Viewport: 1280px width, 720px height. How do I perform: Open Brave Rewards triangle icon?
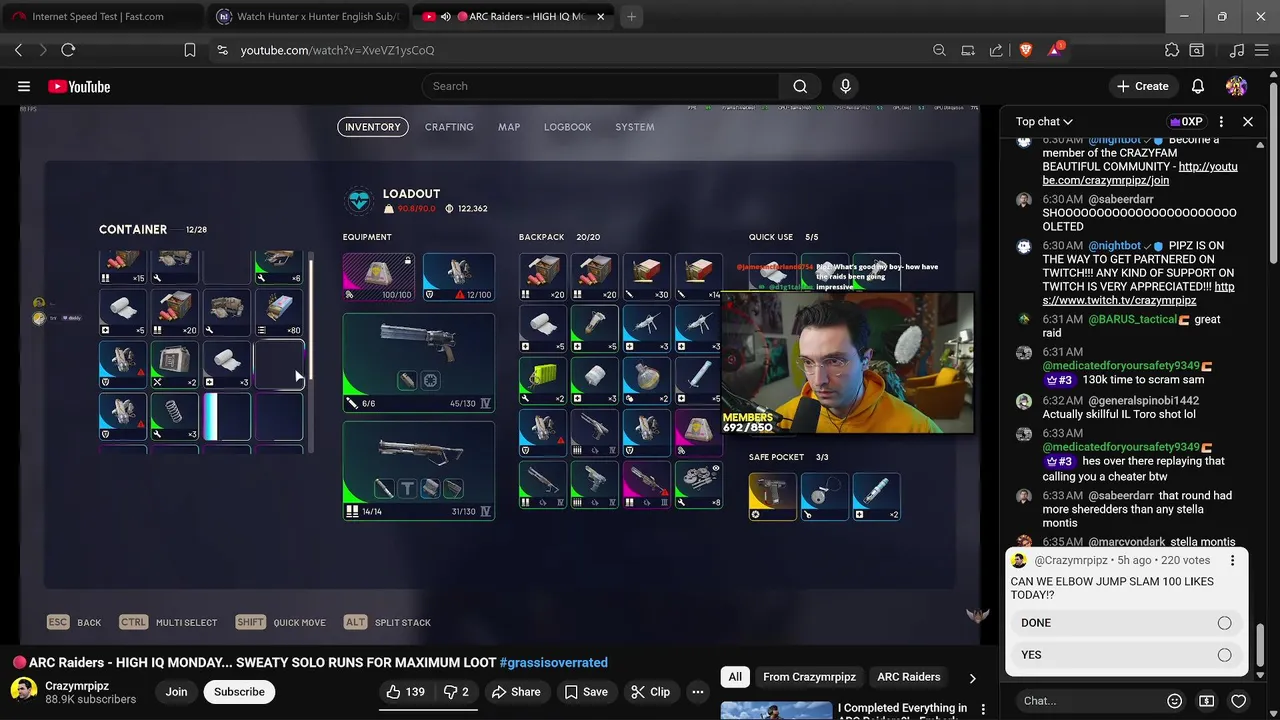(x=1054, y=50)
